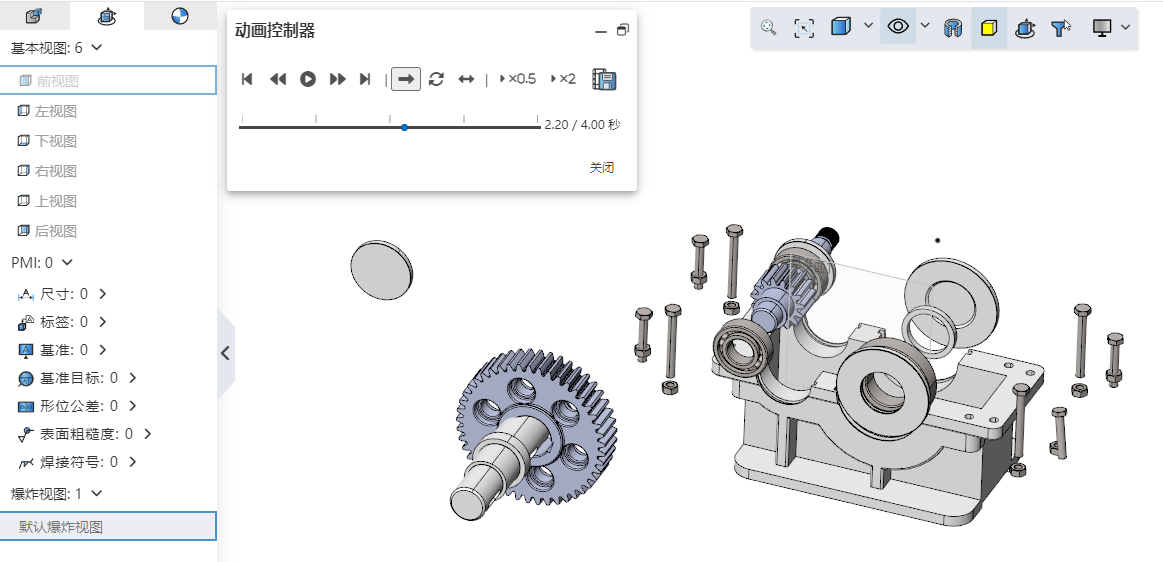Image resolution: width=1163 pixels, height=562 pixels.
Task: Save the animation as video
Action: click(x=604, y=79)
